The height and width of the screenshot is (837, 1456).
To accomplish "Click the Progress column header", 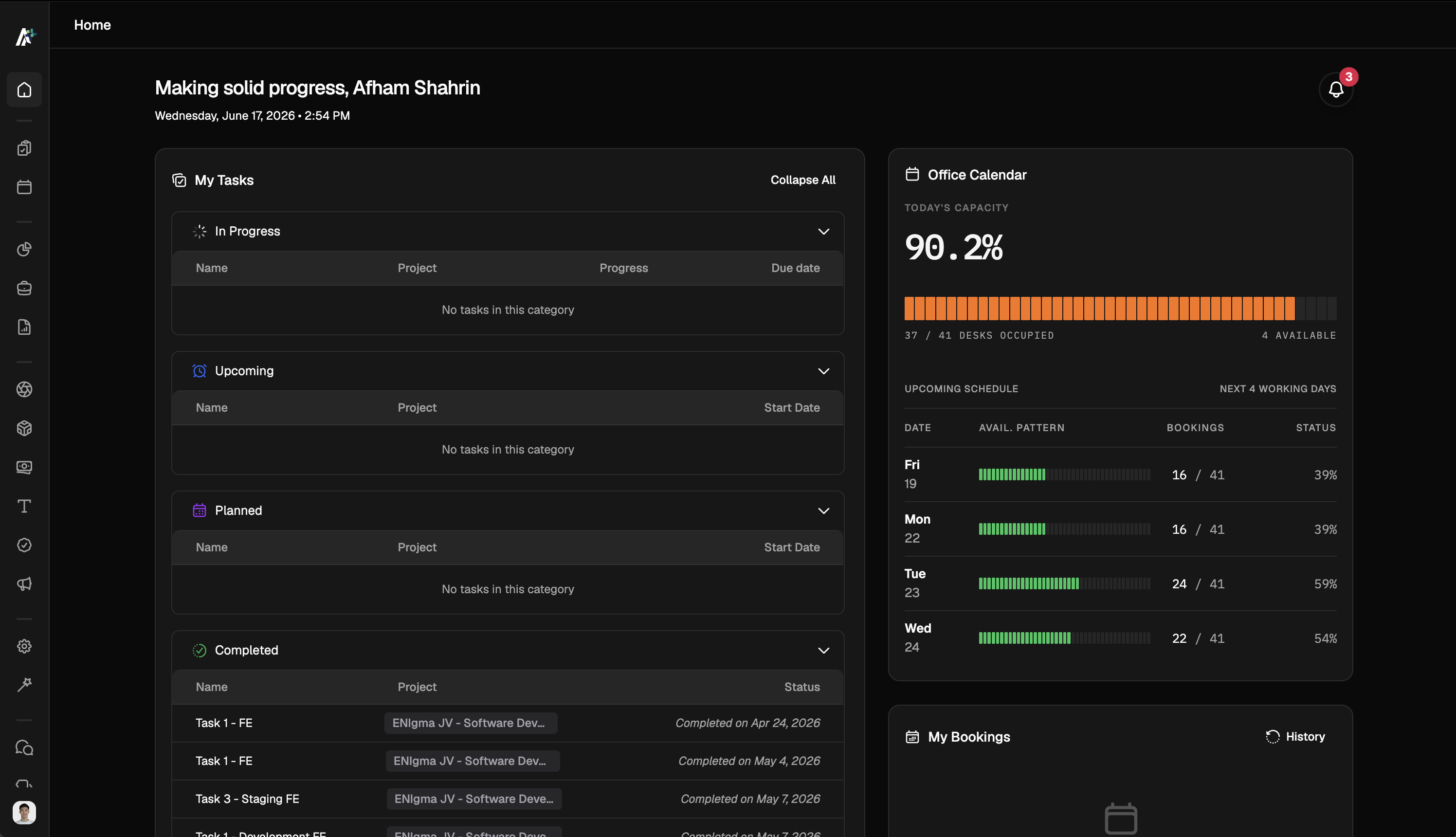I will [624, 268].
